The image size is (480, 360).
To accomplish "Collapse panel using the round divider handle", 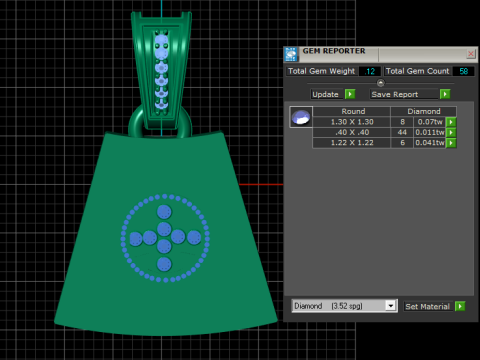I will click(x=380, y=82).
